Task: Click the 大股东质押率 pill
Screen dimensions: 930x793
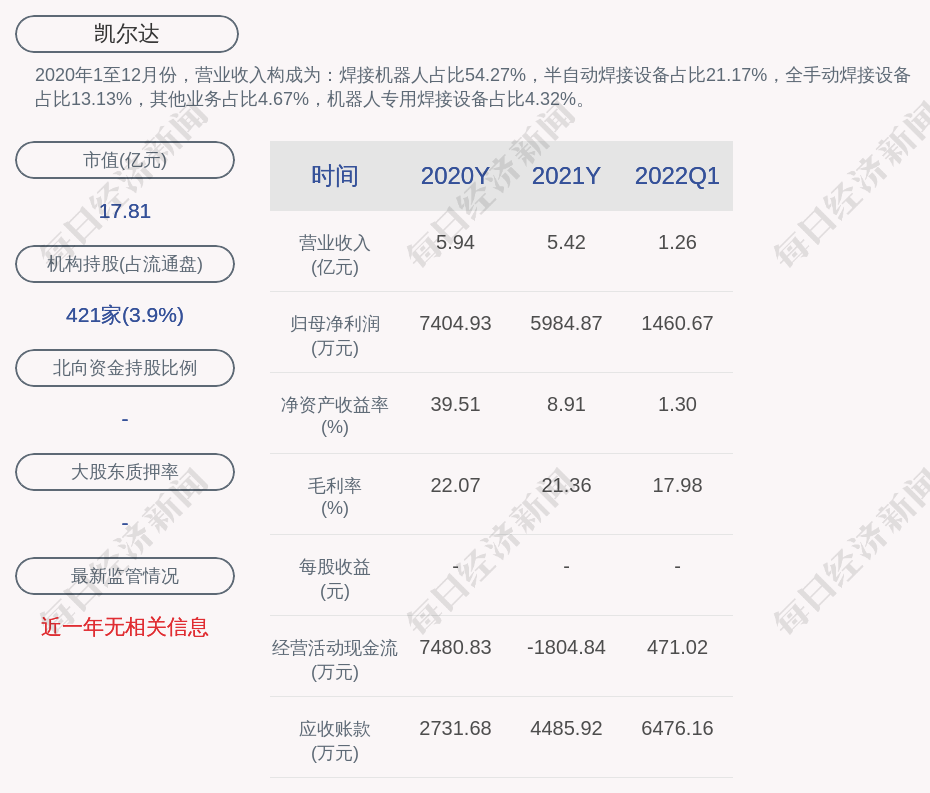Action: (x=125, y=472)
